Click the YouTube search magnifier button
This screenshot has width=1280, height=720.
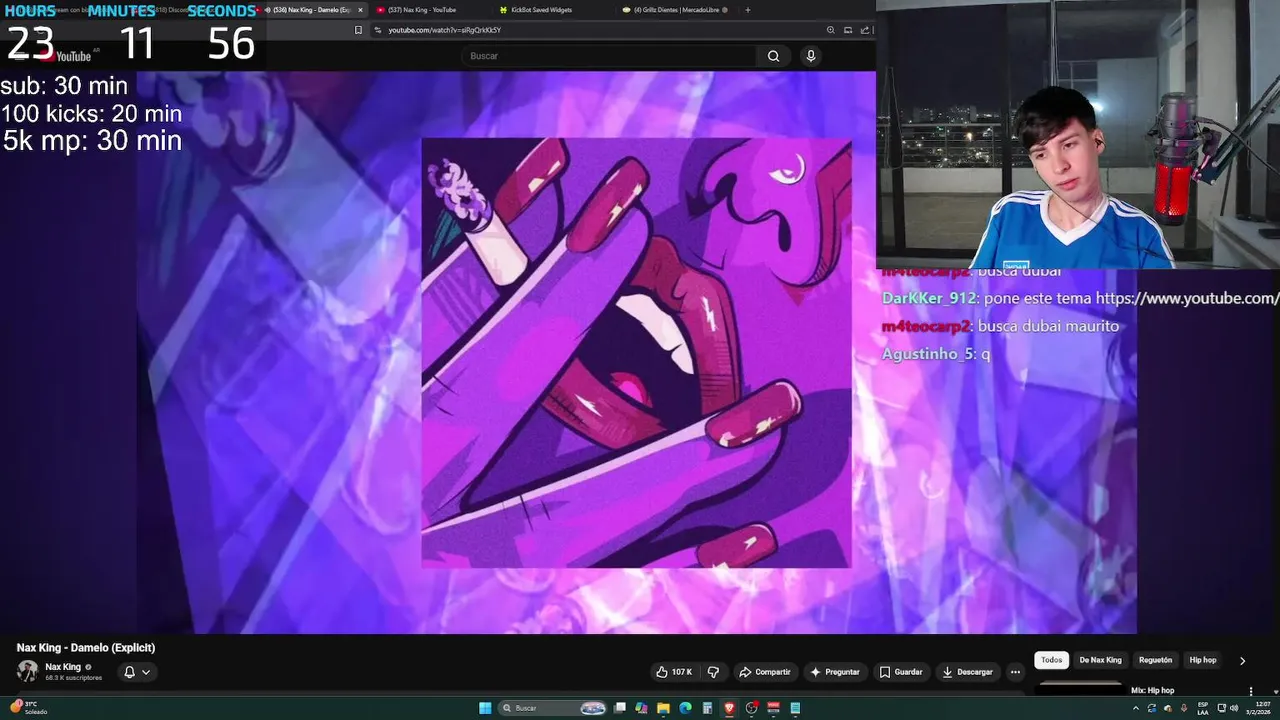773,56
